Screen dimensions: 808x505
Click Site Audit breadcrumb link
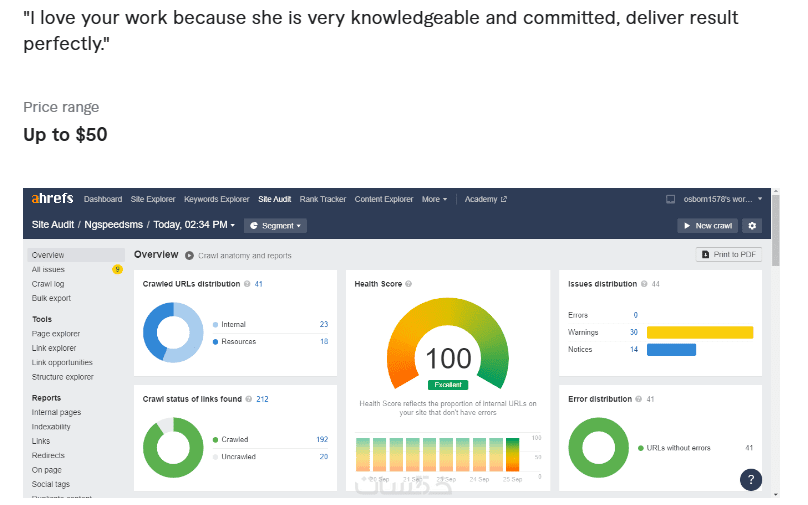[53, 225]
